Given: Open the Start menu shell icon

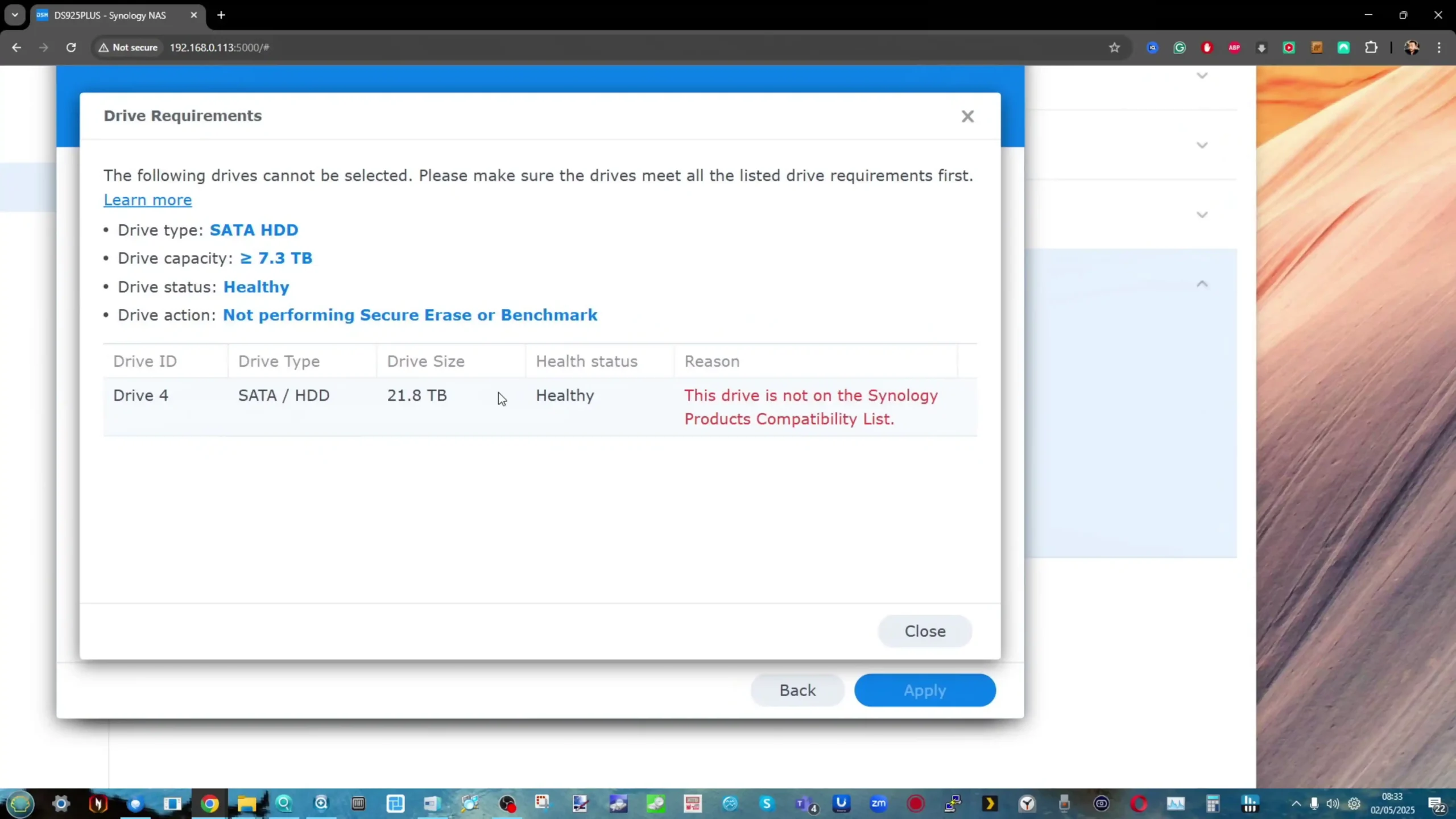Looking at the screenshot, I should [20, 804].
